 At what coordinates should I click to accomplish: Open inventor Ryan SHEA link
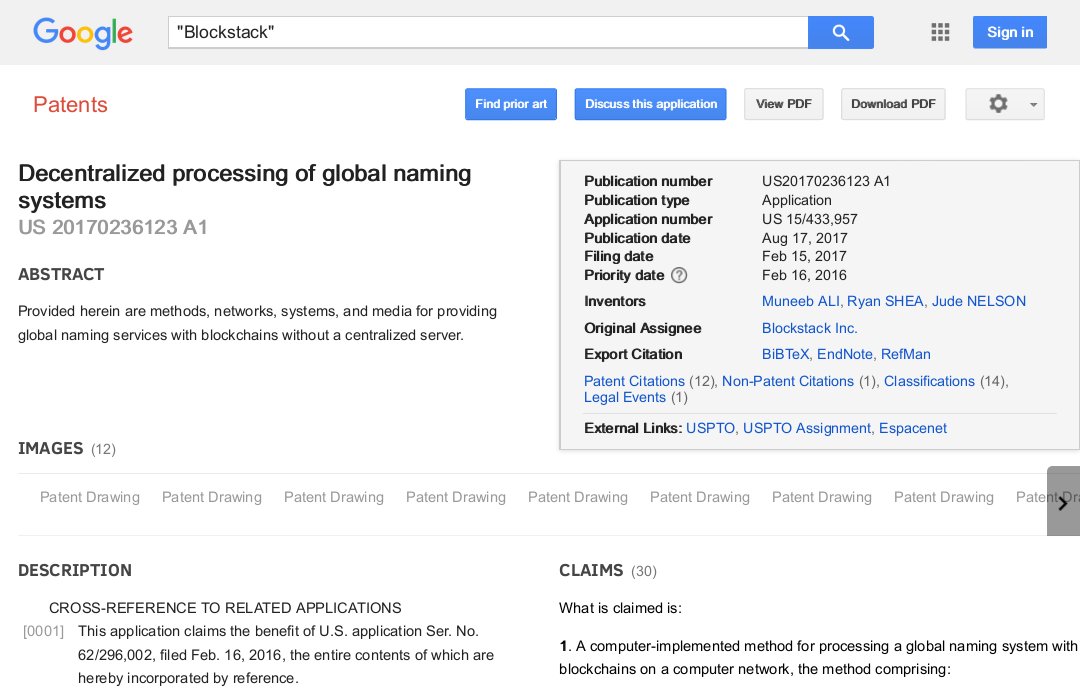tap(885, 301)
